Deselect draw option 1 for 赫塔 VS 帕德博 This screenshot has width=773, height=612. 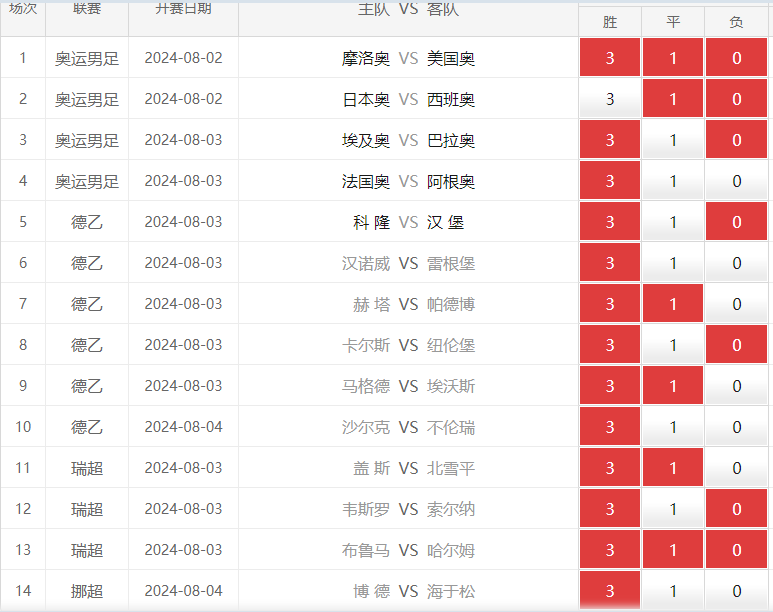(x=673, y=303)
